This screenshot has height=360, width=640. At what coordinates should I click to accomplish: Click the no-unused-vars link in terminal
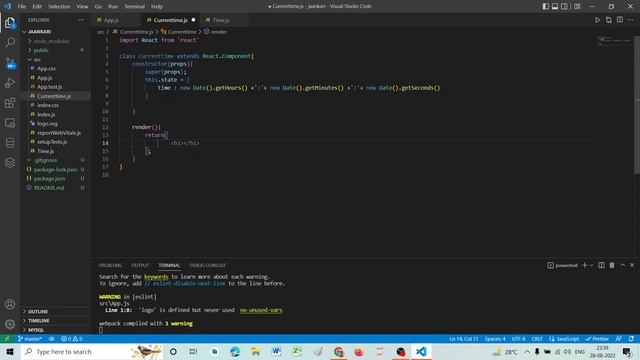coord(261,310)
